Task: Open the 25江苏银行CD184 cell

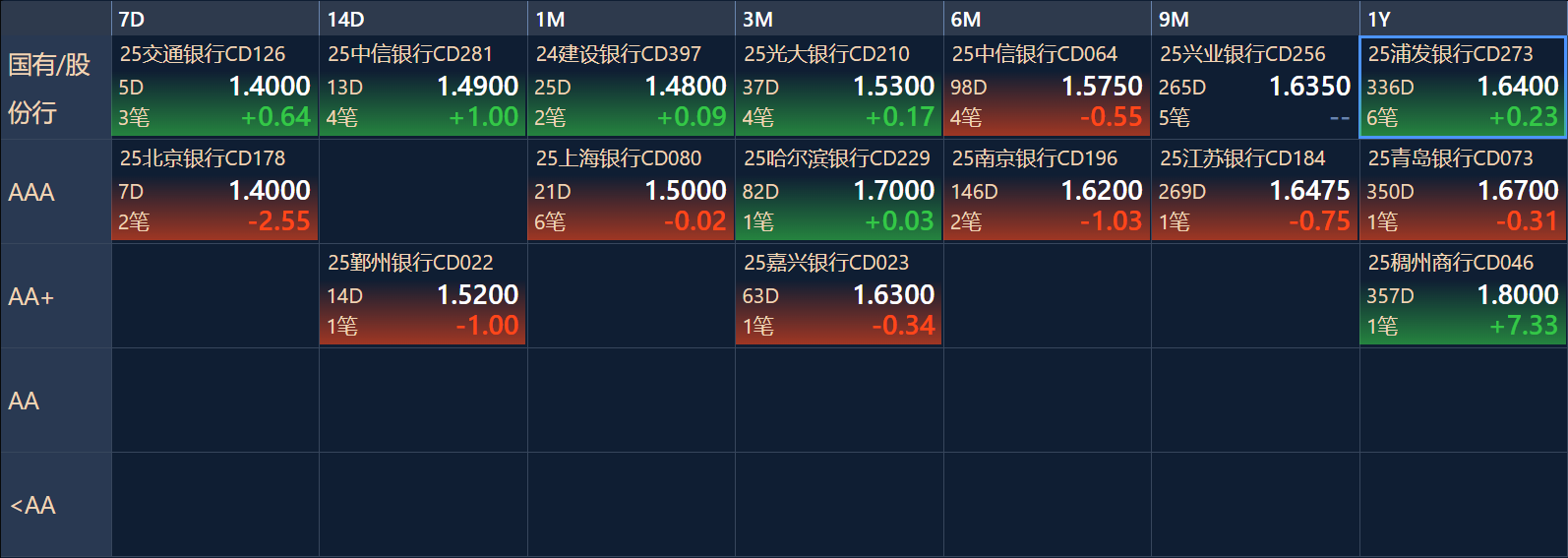Action: [x=1255, y=191]
